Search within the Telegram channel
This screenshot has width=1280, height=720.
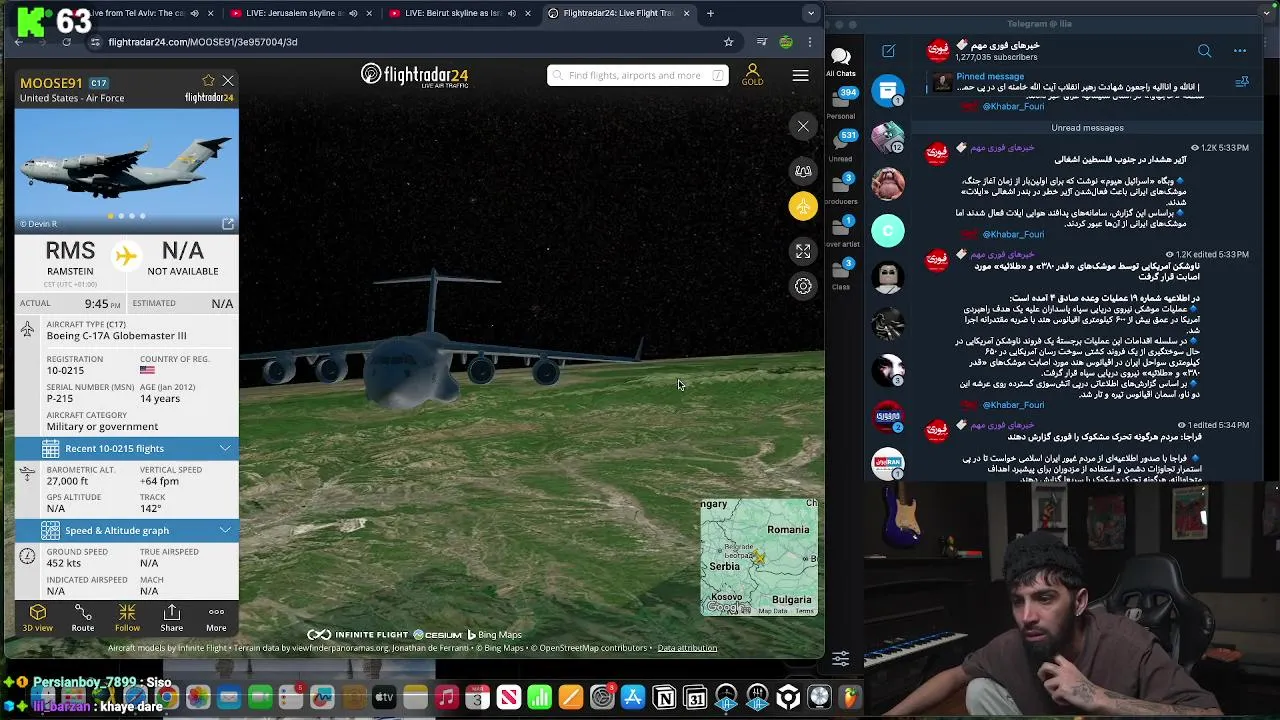coord(1204,51)
